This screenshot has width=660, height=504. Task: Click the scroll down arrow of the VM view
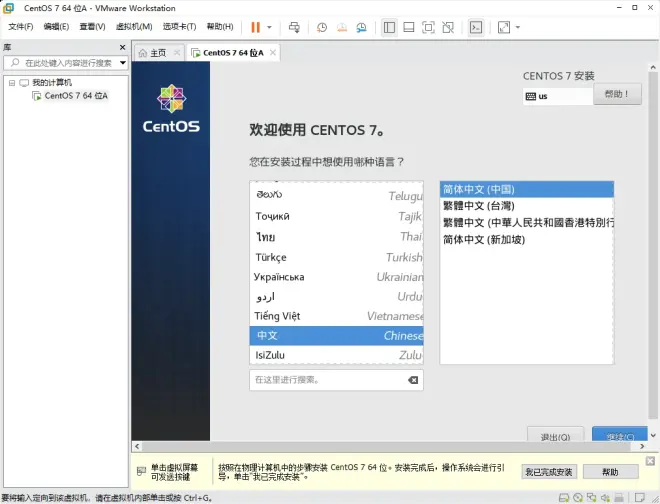tap(653, 436)
